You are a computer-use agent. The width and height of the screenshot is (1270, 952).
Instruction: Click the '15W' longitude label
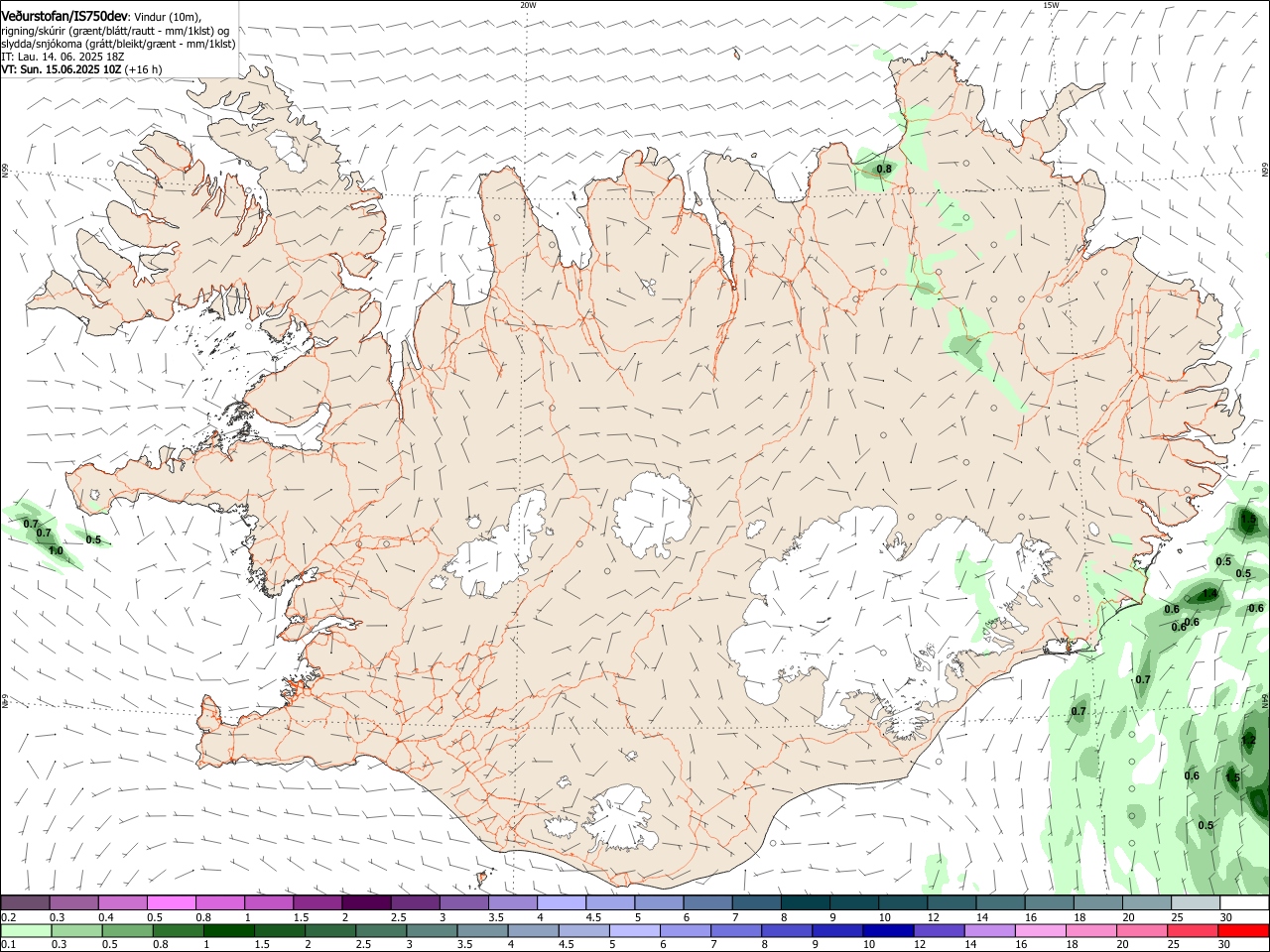point(1051,5)
